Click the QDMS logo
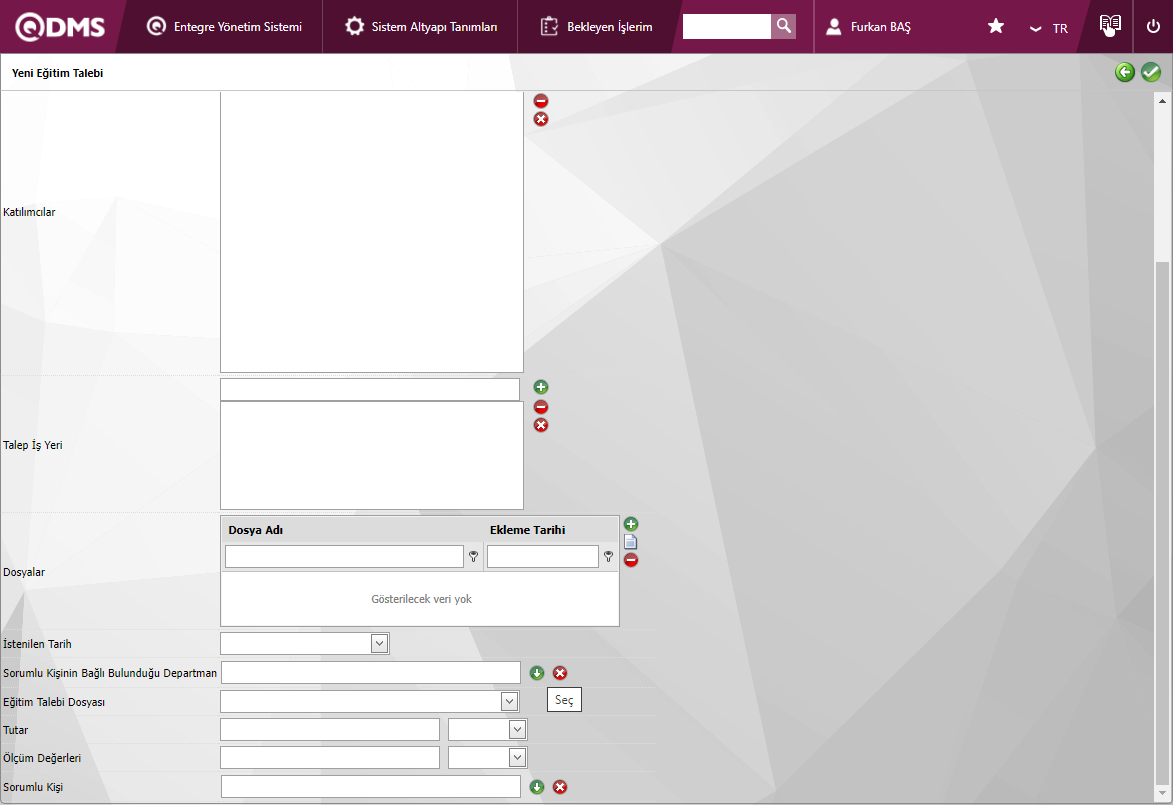Viewport: 1173px width, 805px height. coord(60,27)
